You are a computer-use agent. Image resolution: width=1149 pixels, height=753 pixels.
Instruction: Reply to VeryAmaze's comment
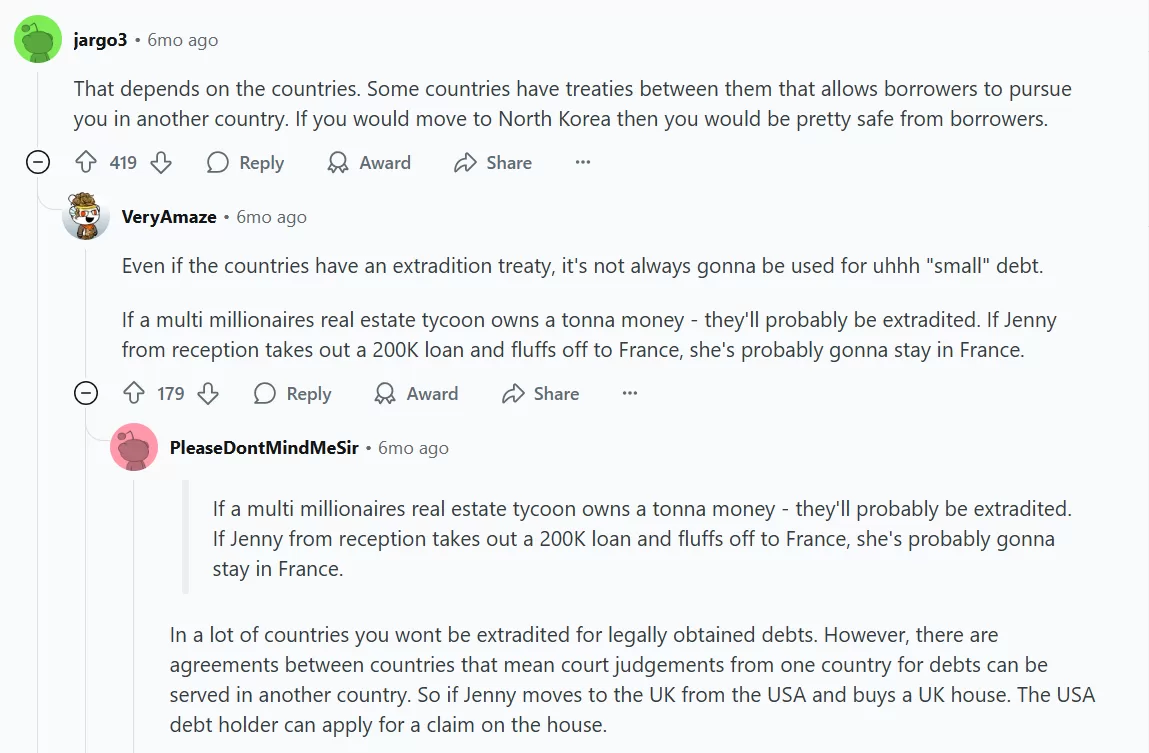tap(293, 394)
